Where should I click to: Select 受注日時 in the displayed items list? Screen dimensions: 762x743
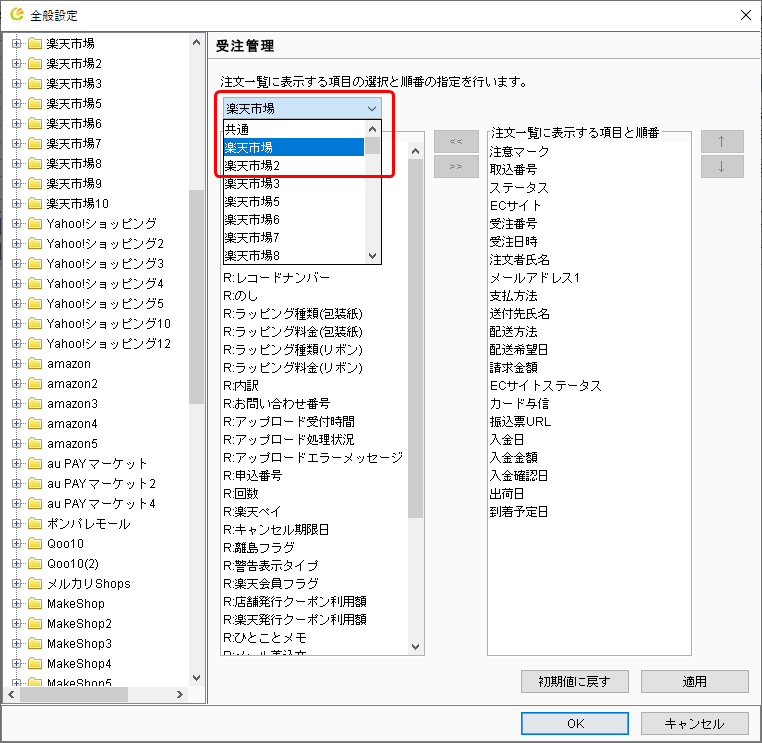point(513,242)
